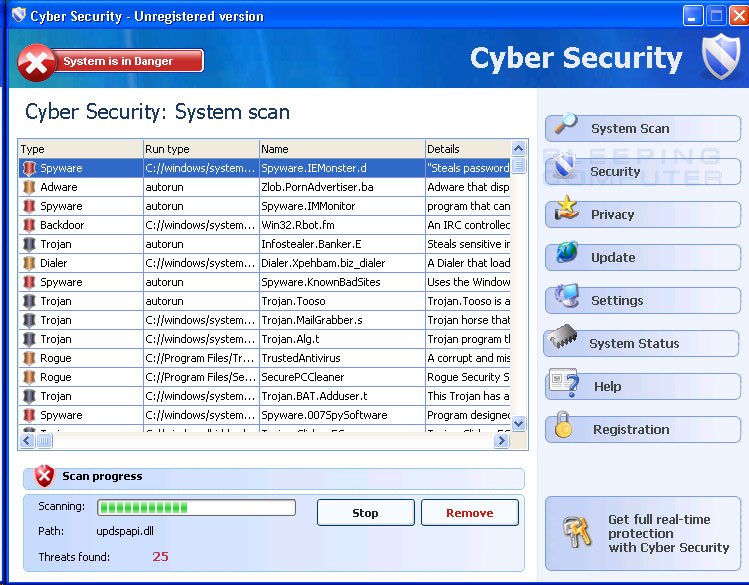Click the red X danger icon
749x585 pixels.
pyautogui.click(x=38, y=62)
